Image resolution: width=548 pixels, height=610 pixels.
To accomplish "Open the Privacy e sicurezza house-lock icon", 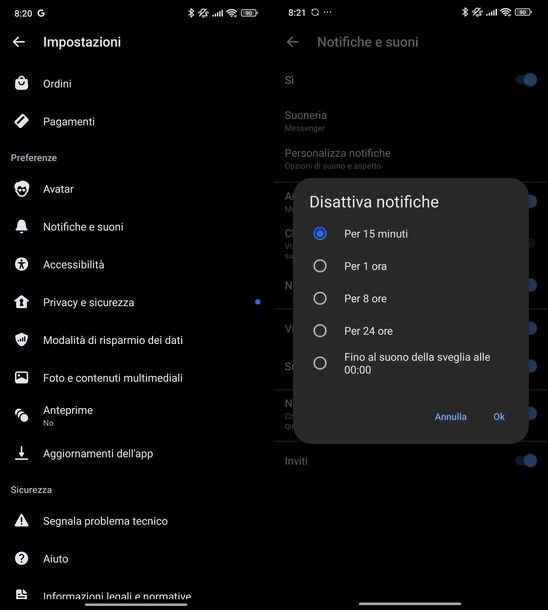I will click(x=21, y=302).
